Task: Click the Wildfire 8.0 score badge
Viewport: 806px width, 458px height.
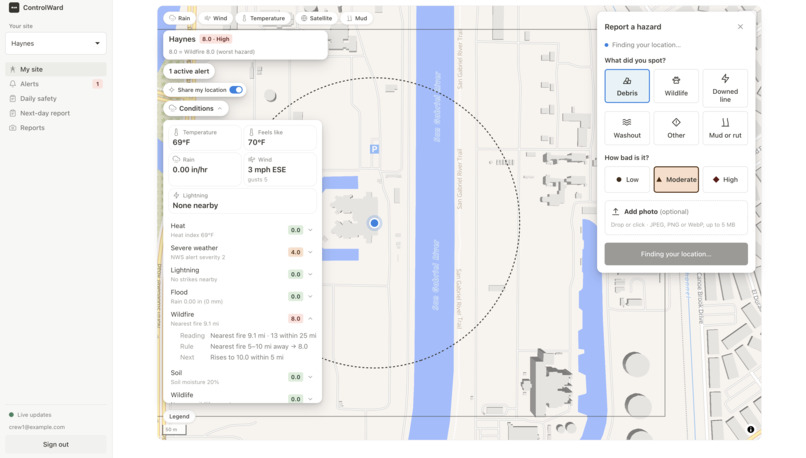Action: click(x=296, y=319)
